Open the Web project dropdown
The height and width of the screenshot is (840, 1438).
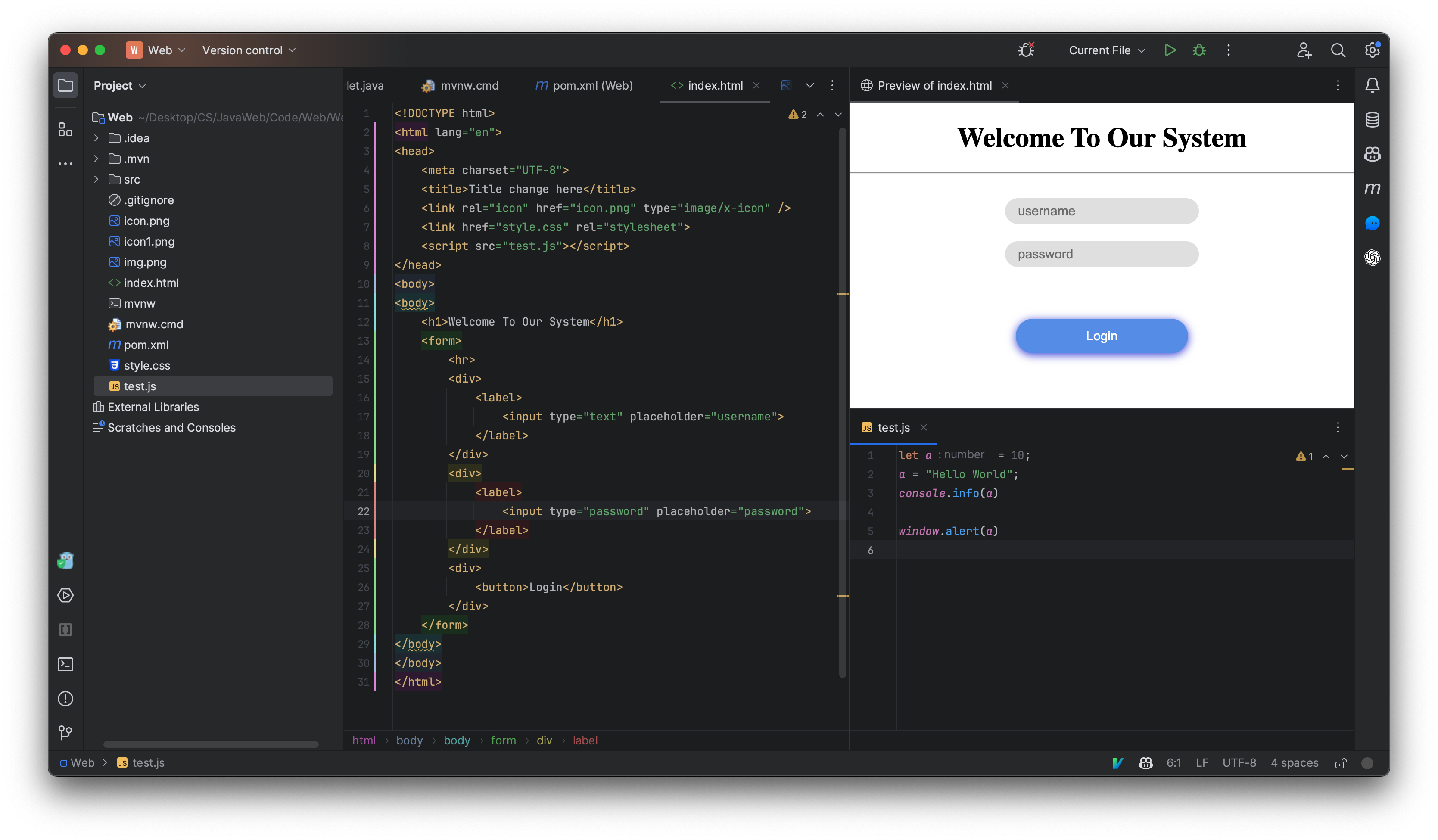(x=157, y=50)
